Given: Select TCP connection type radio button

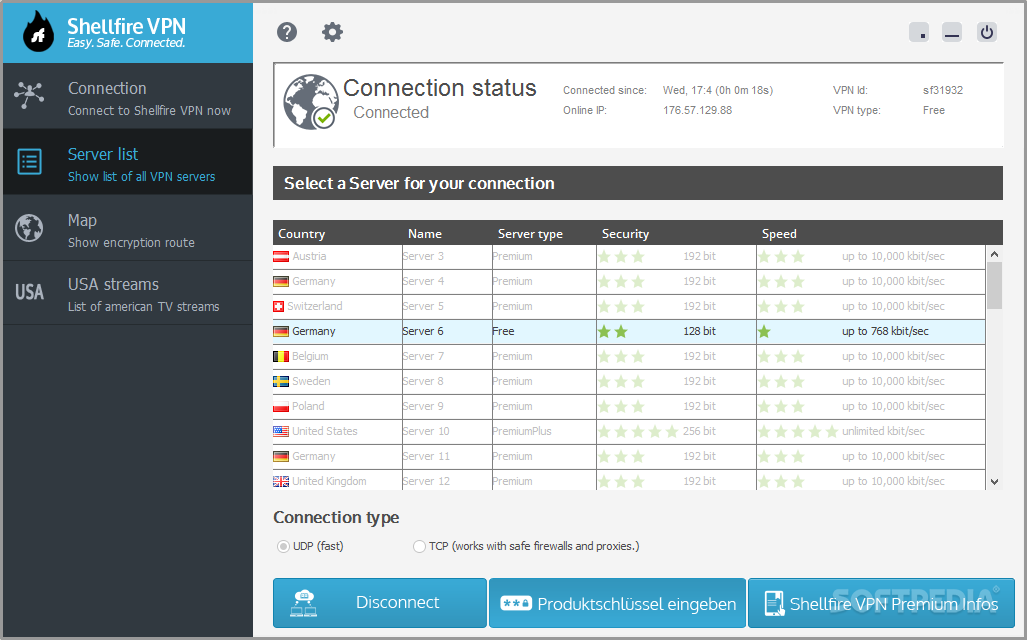Looking at the screenshot, I should click(419, 546).
